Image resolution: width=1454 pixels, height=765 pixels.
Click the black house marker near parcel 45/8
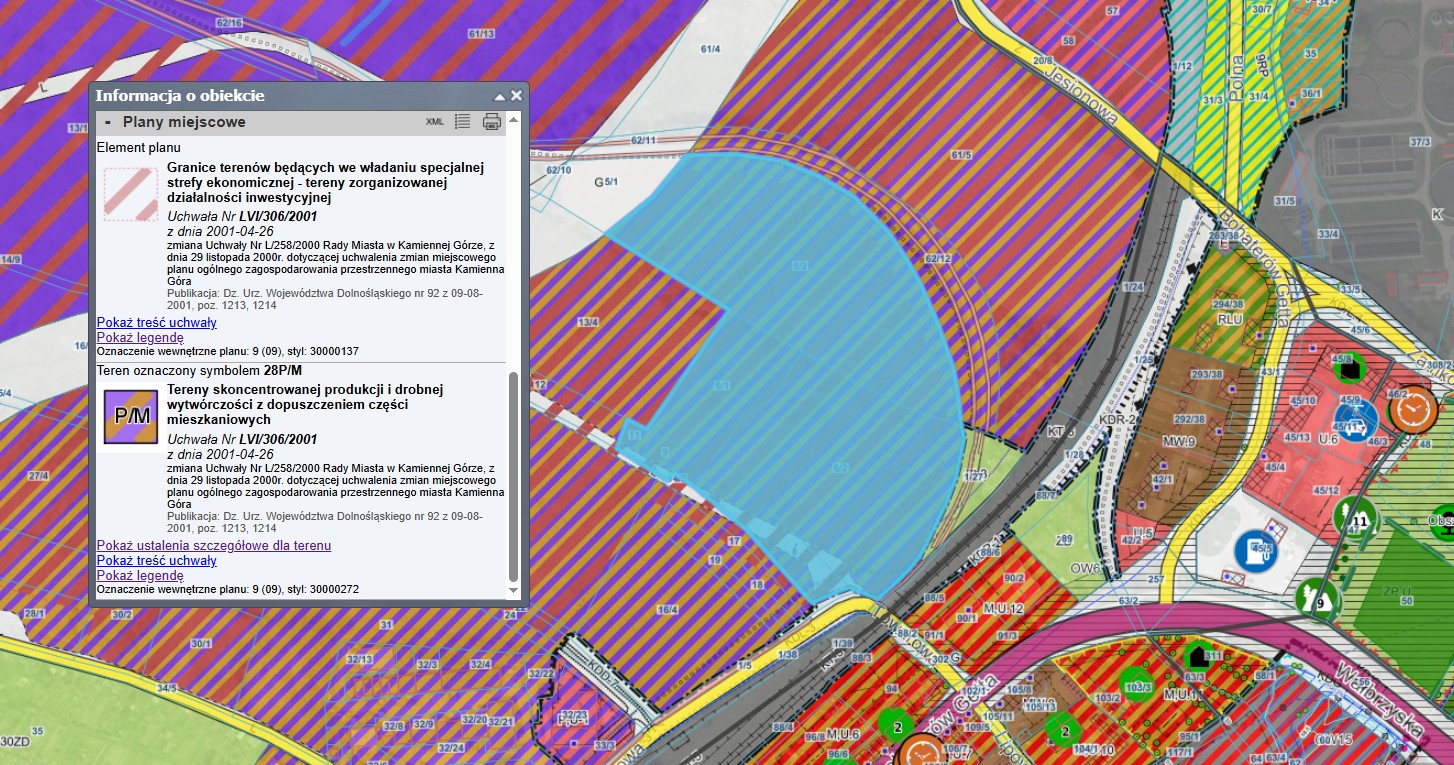(1351, 369)
